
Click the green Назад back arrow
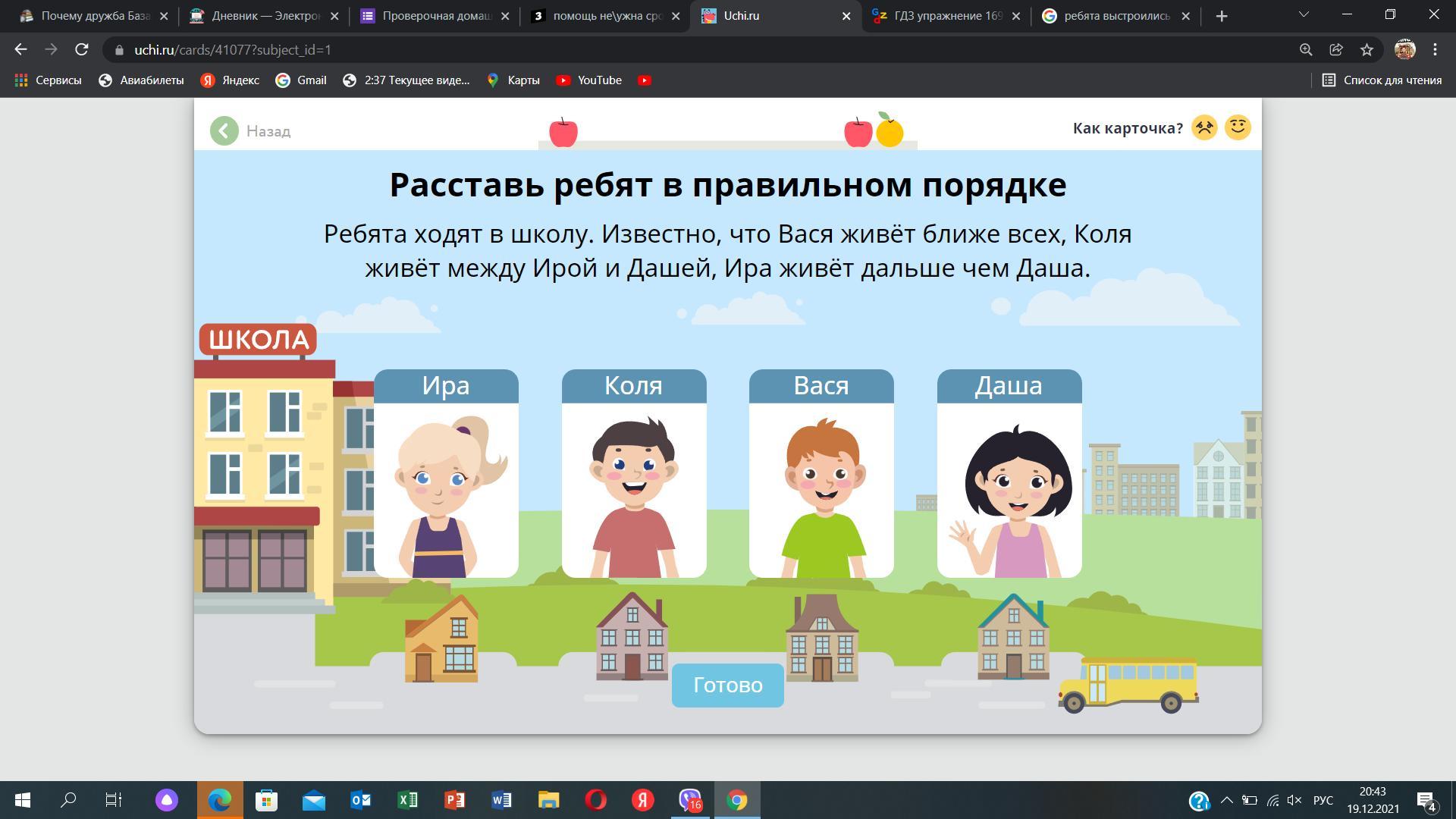tap(224, 131)
